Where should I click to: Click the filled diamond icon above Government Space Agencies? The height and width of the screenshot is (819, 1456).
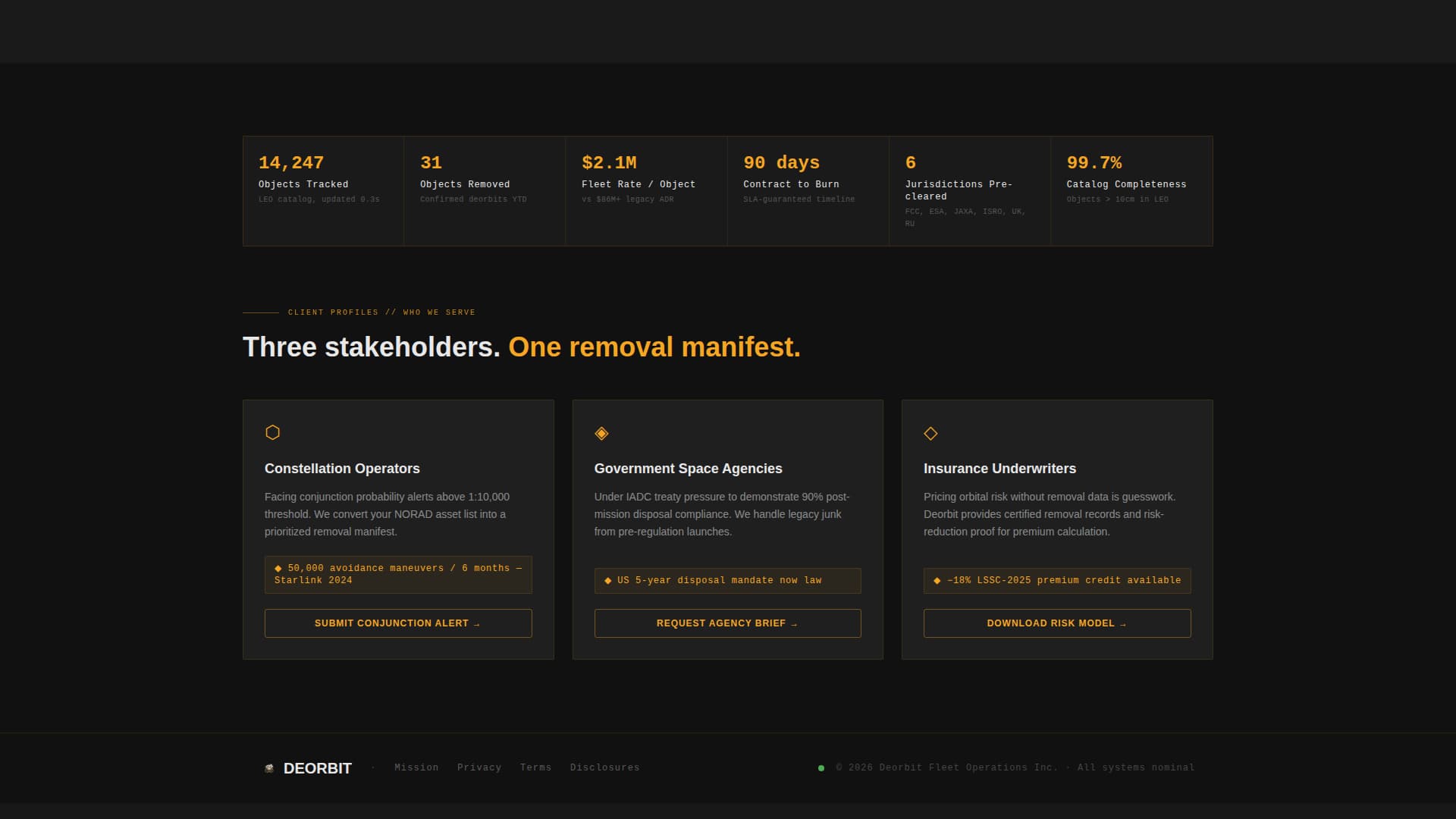coord(601,433)
